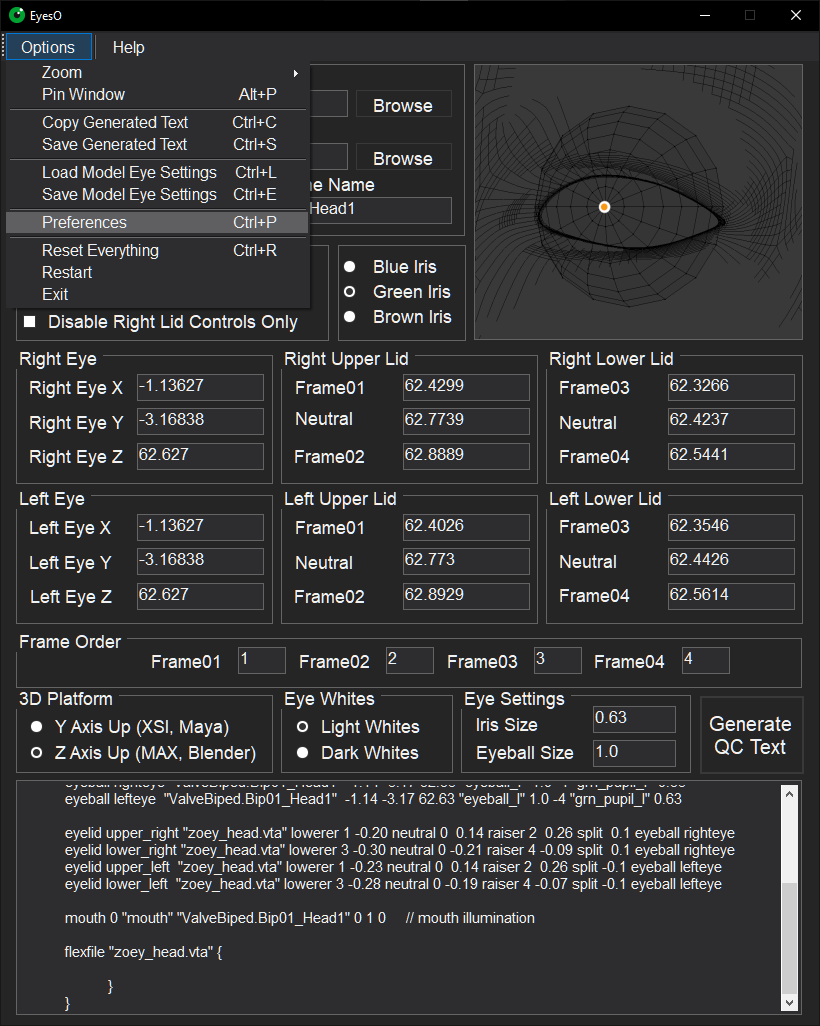
Task: Click Right Lower Lid Frame03 field
Action: pos(732,387)
